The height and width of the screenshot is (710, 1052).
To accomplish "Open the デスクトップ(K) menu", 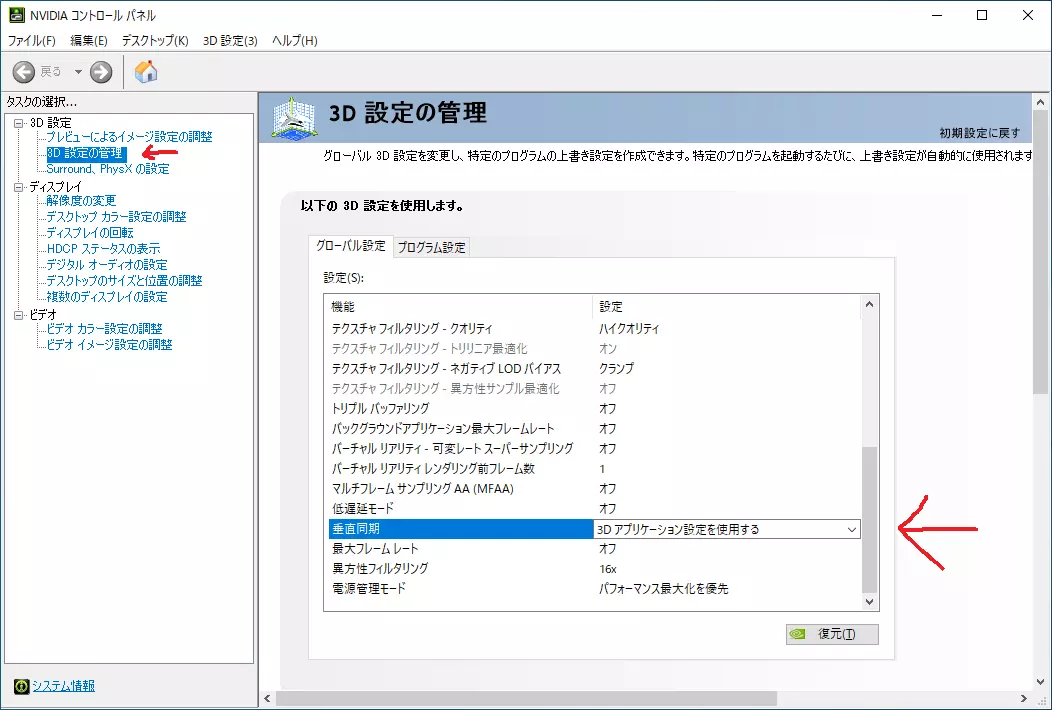I will pos(155,40).
